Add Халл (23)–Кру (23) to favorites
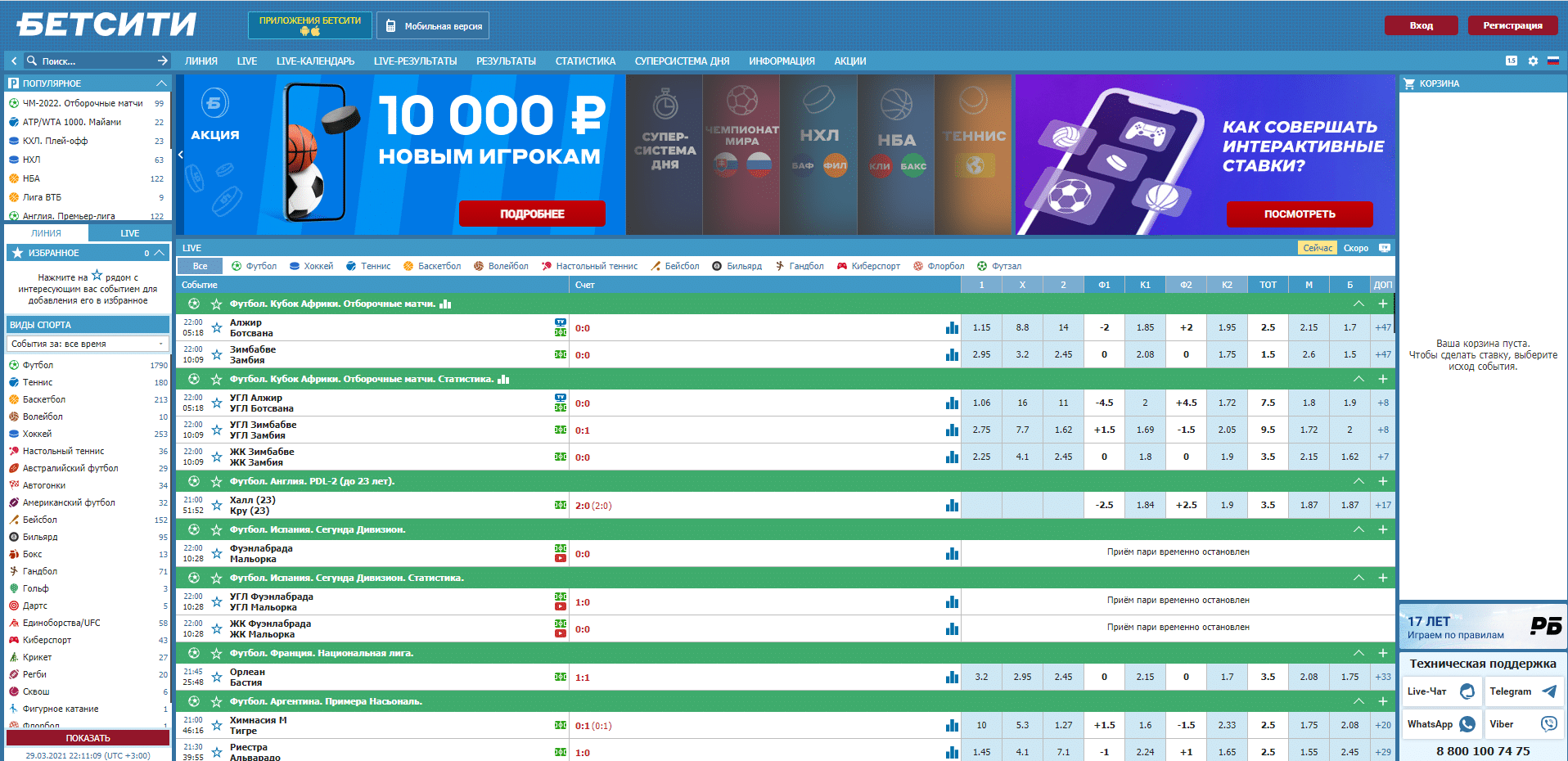This screenshot has width=1568, height=761. pyautogui.click(x=217, y=506)
